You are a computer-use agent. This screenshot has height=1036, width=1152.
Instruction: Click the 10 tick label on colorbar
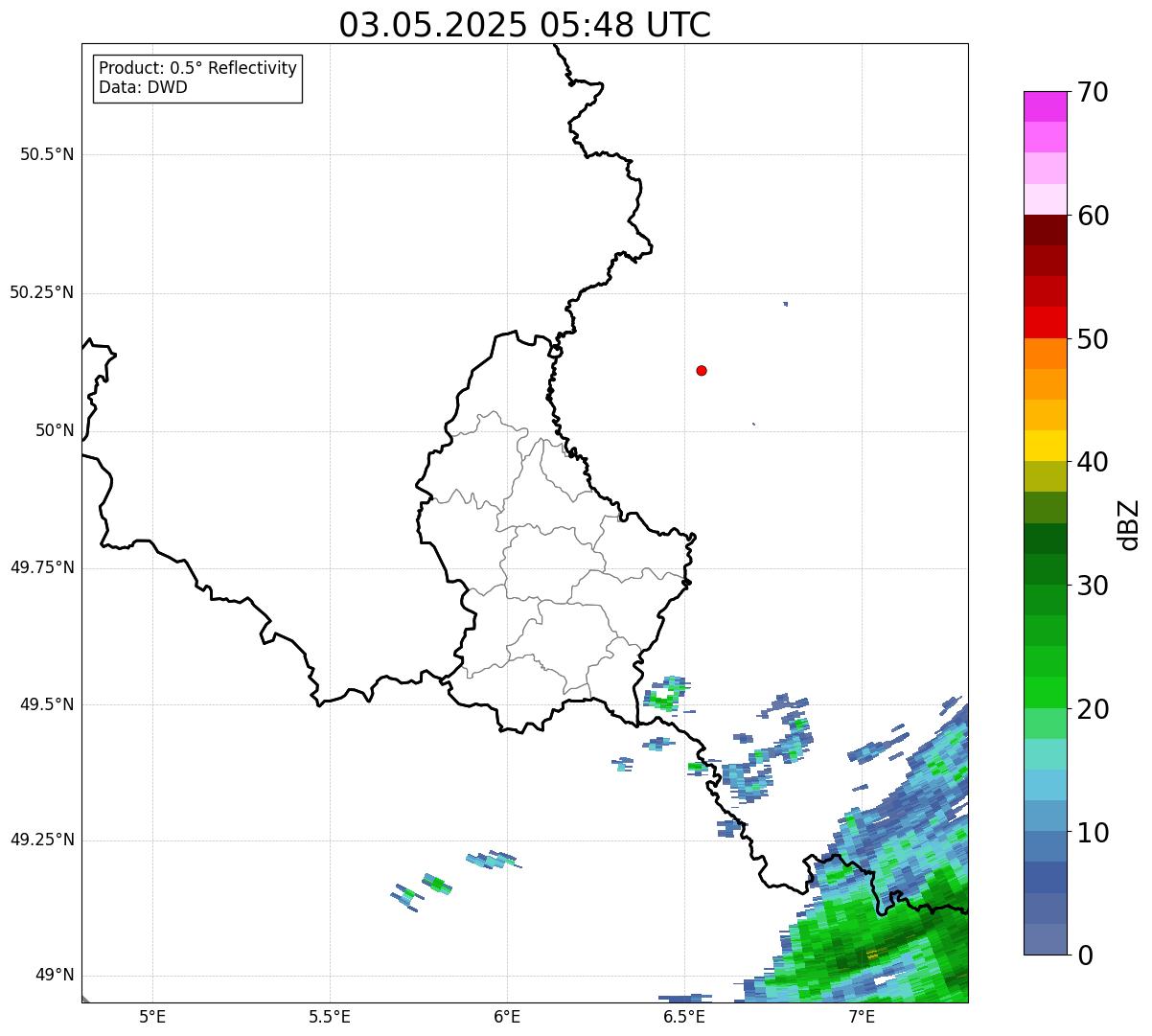pyautogui.click(x=1093, y=833)
